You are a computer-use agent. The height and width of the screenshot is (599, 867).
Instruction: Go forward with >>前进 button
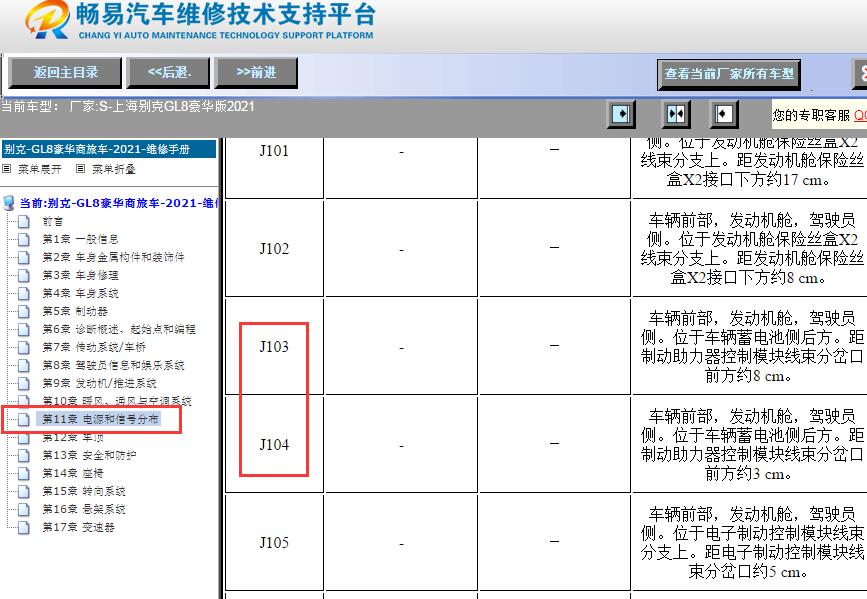pyautogui.click(x=256, y=72)
